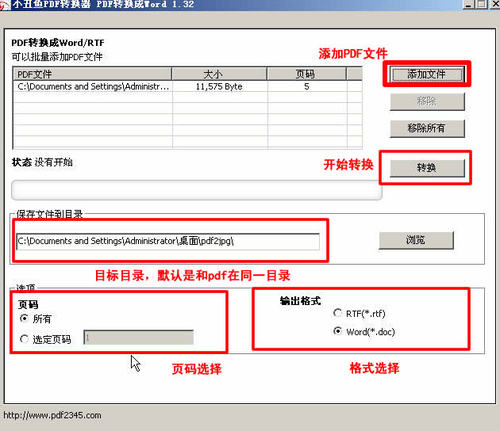Viewport: 500px width, 431px height.
Task: Click the selected page number field
Action: (x=138, y=337)
